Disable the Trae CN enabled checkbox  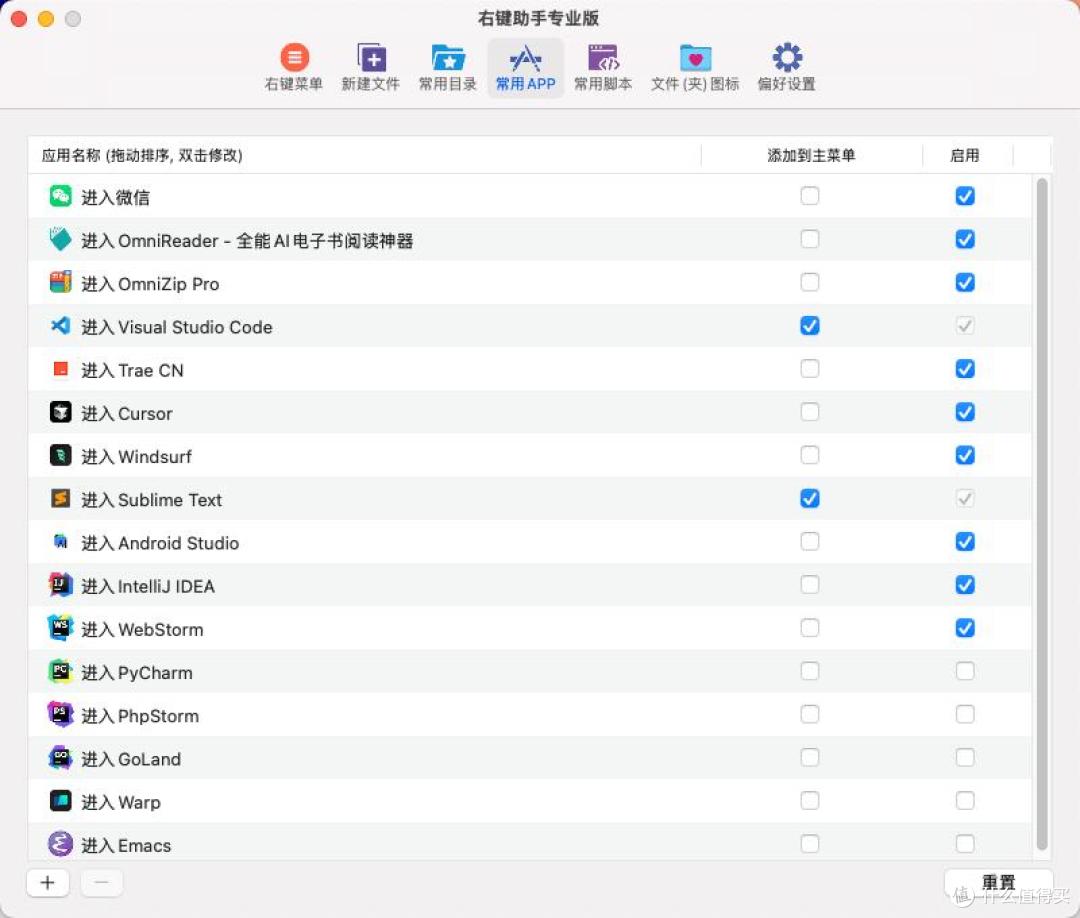pyautogui.click(x=965, y=368)
